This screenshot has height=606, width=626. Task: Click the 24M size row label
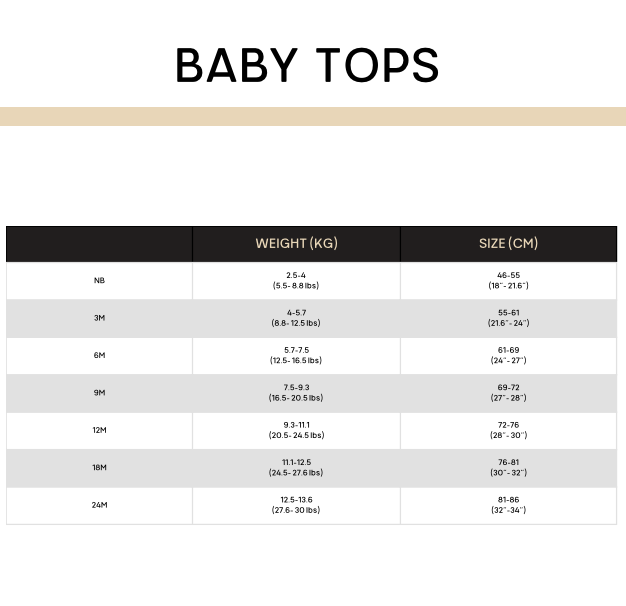[x=99, y=505]
